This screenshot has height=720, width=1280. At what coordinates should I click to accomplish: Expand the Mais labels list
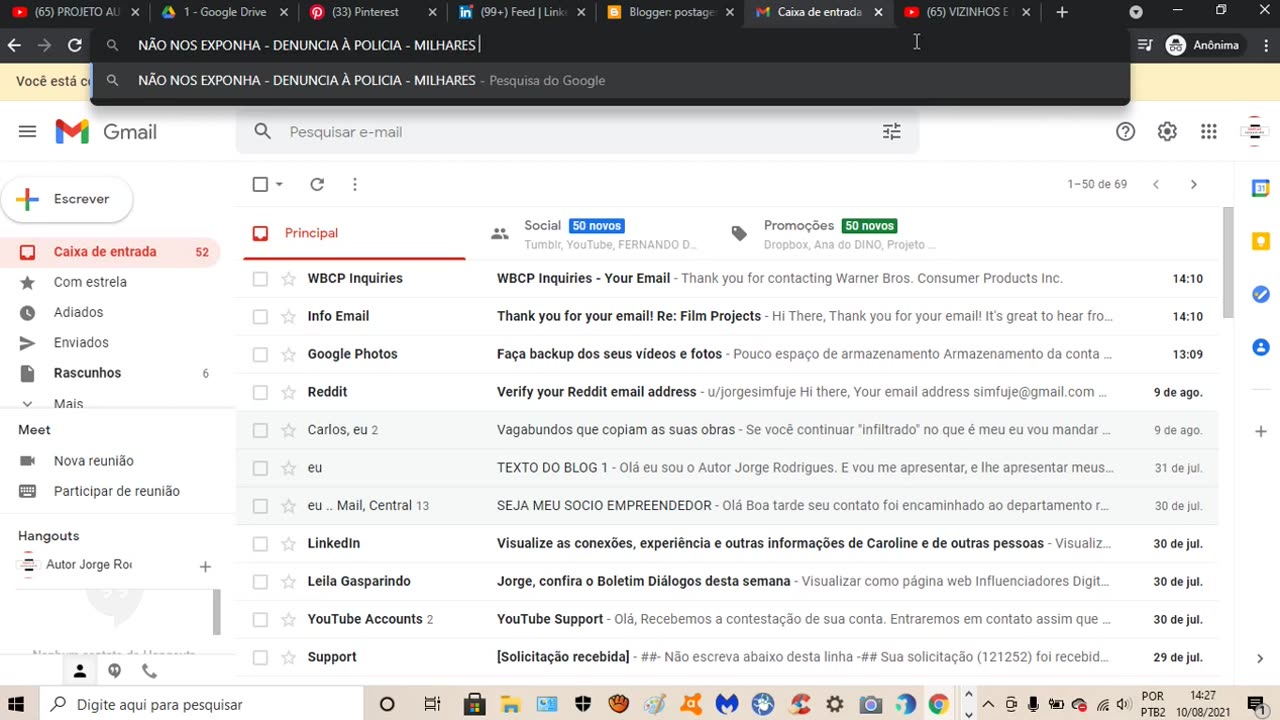68,404
